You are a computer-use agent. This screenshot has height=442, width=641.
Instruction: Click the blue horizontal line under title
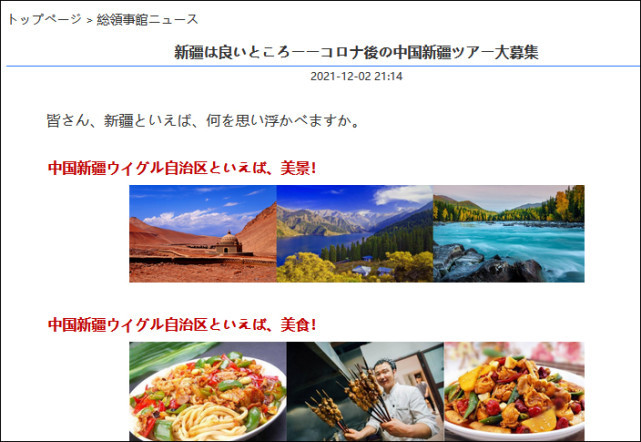pos(323,66)
